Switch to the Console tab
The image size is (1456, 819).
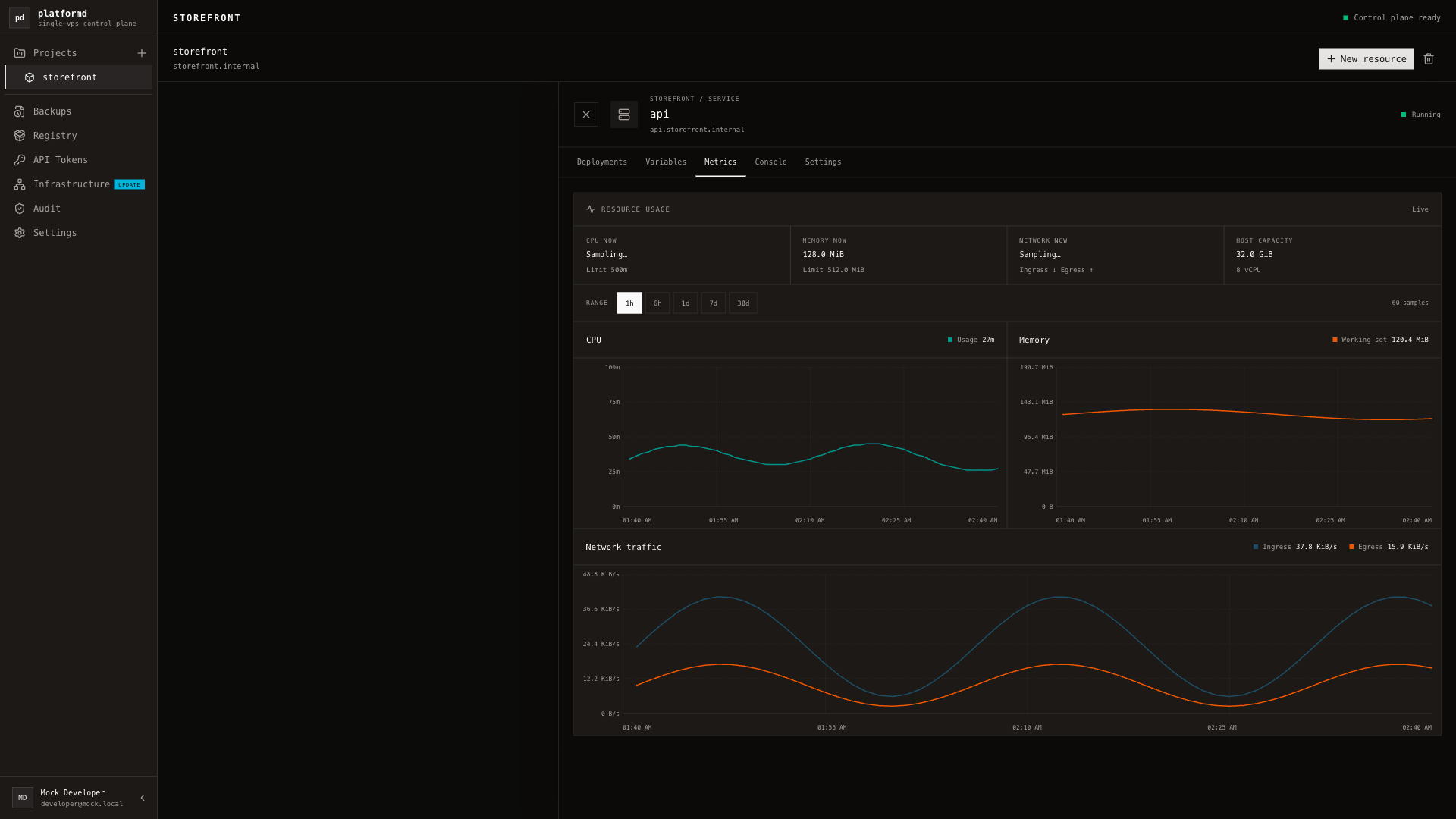click(x=770, y=162)
